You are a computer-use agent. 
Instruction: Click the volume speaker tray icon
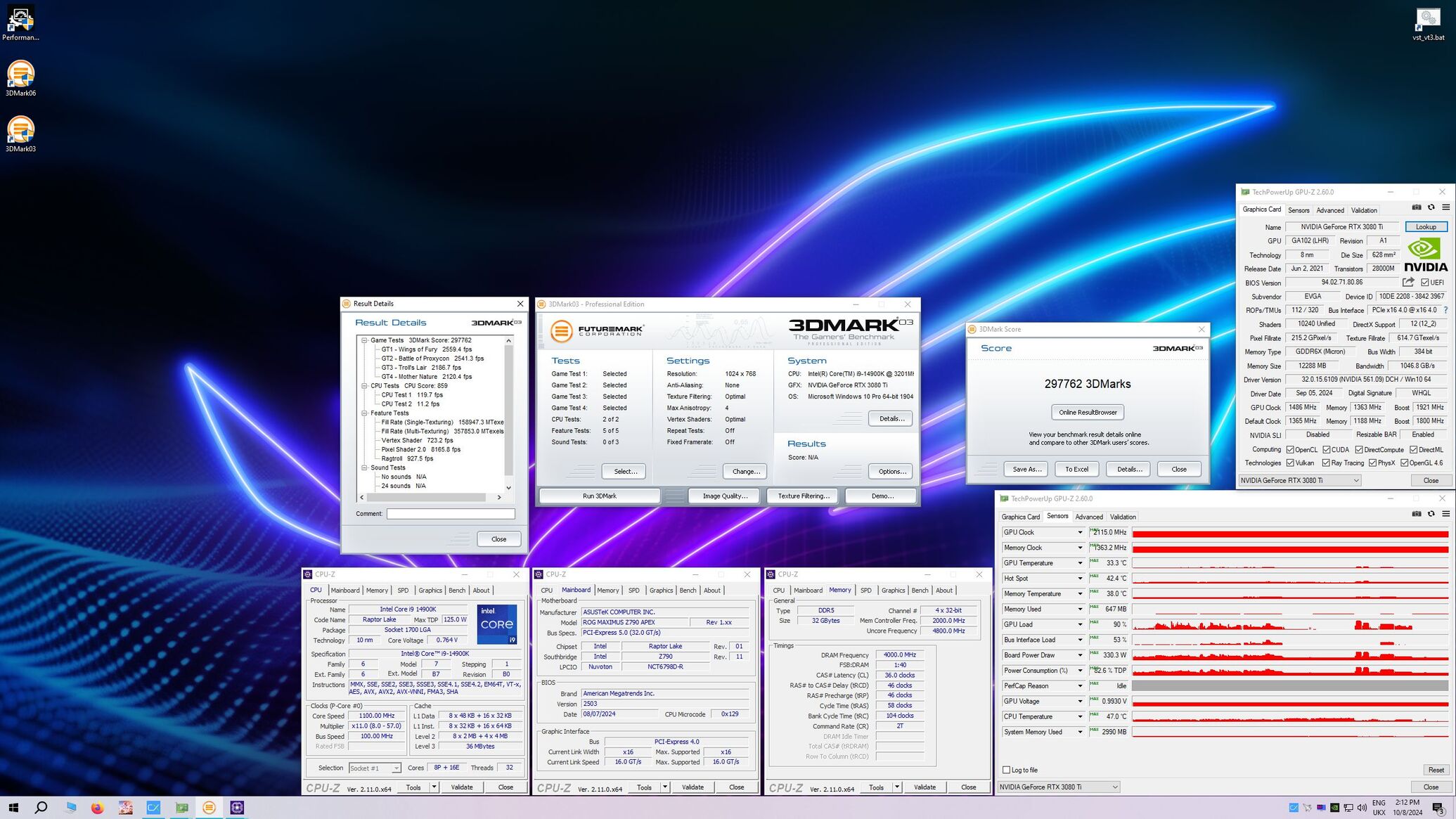1362,808
